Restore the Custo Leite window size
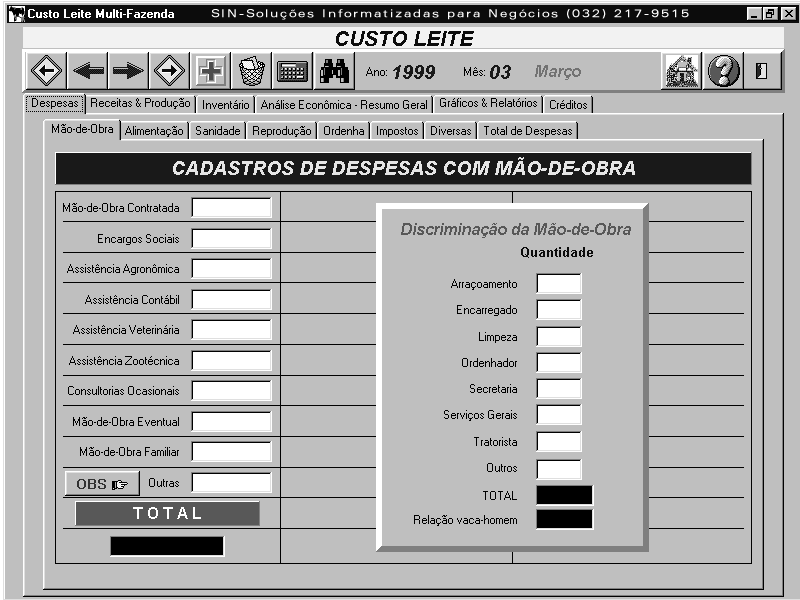 (769, 14)
